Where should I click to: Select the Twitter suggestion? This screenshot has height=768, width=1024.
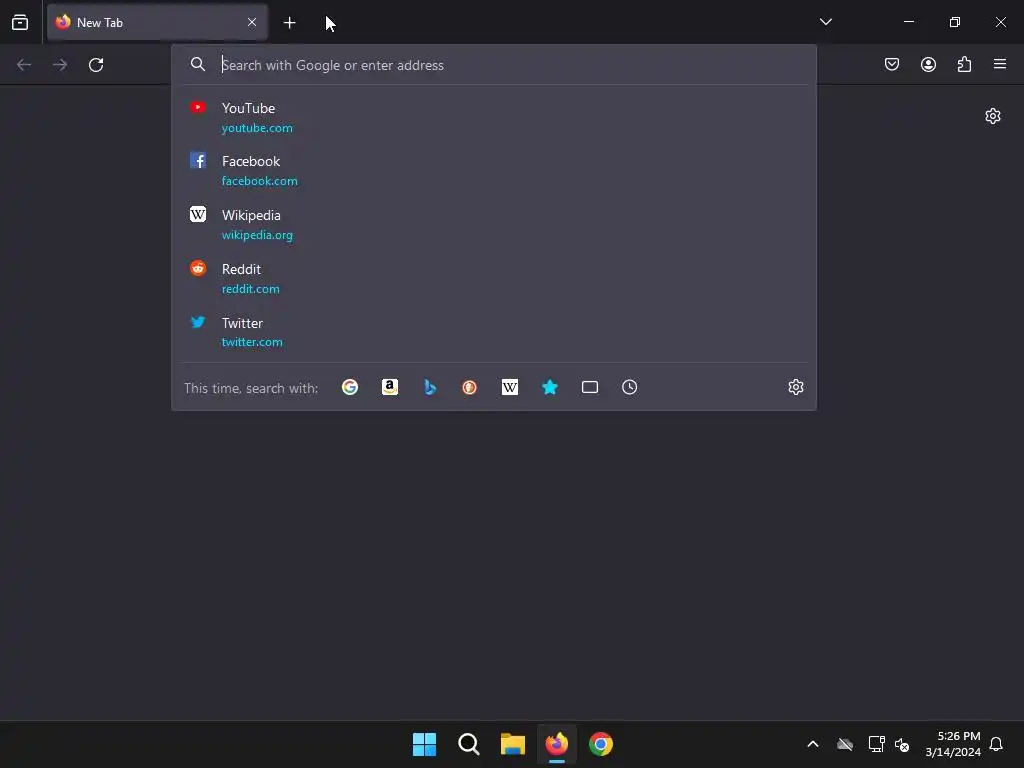tap(494, 332)
